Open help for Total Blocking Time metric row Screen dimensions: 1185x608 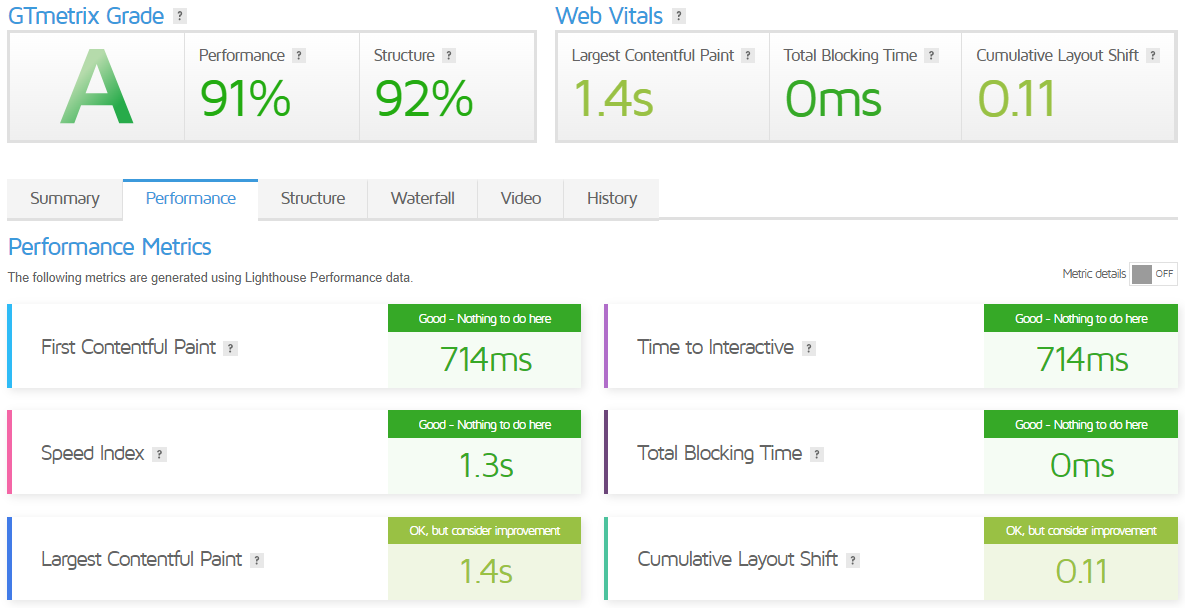(817, 455)
